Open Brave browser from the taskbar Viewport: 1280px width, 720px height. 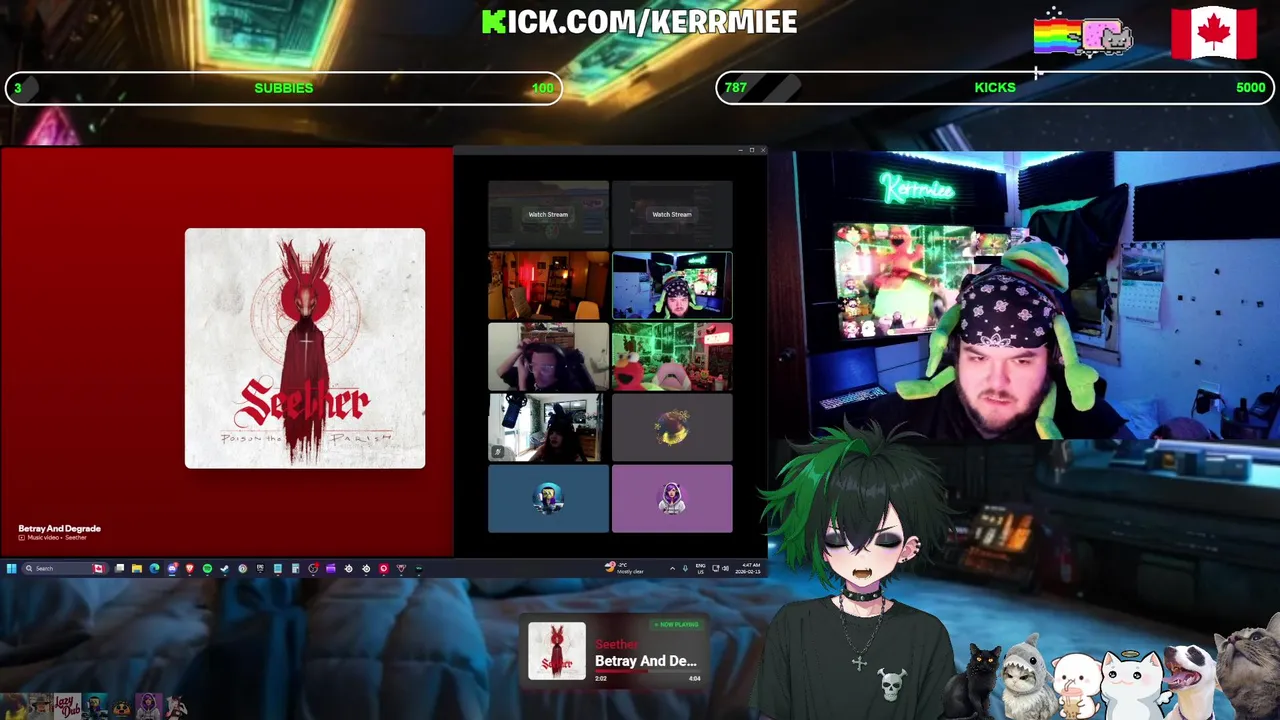point(190,568)
